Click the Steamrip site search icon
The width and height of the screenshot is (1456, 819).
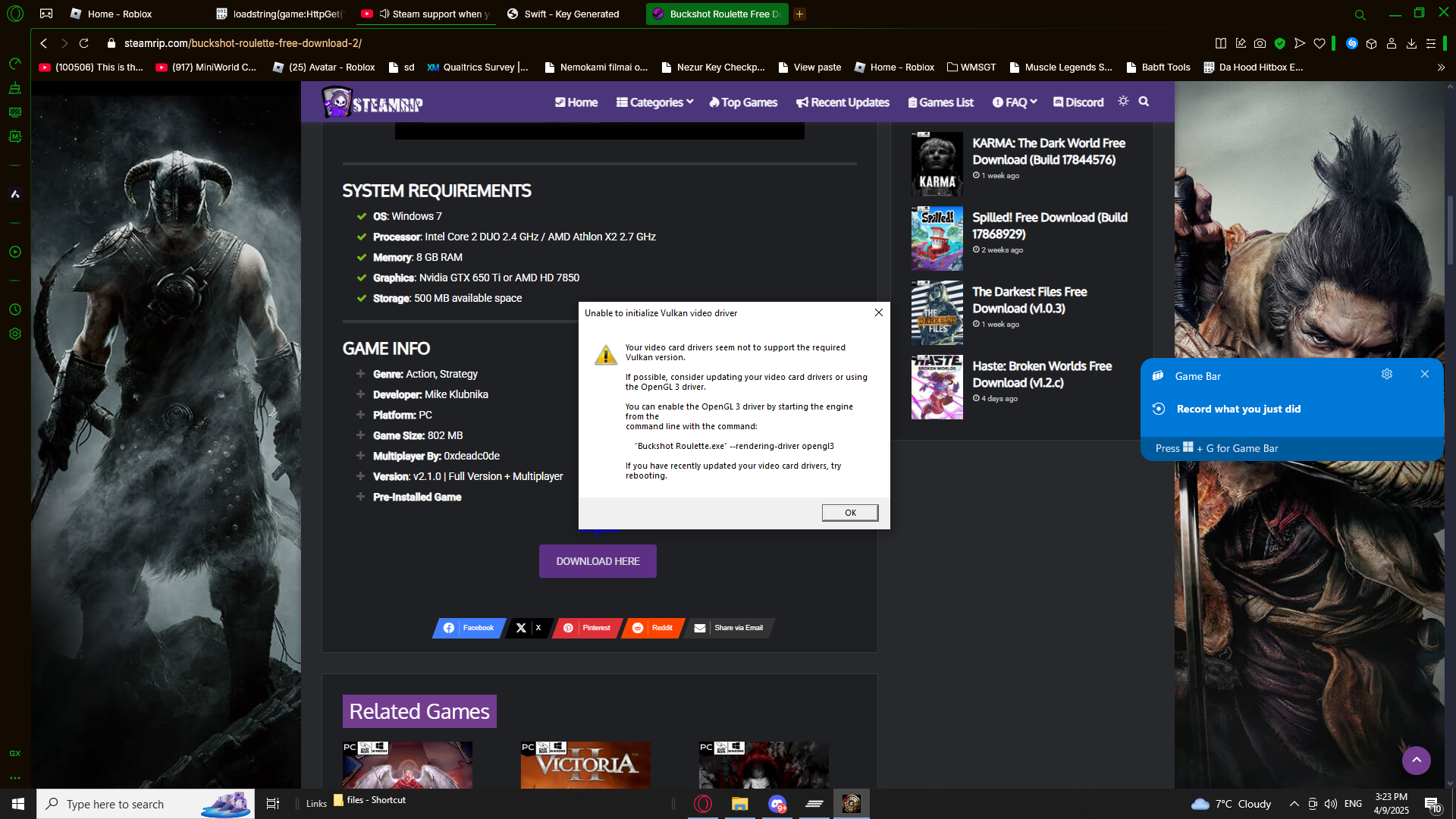[1144, 102]
